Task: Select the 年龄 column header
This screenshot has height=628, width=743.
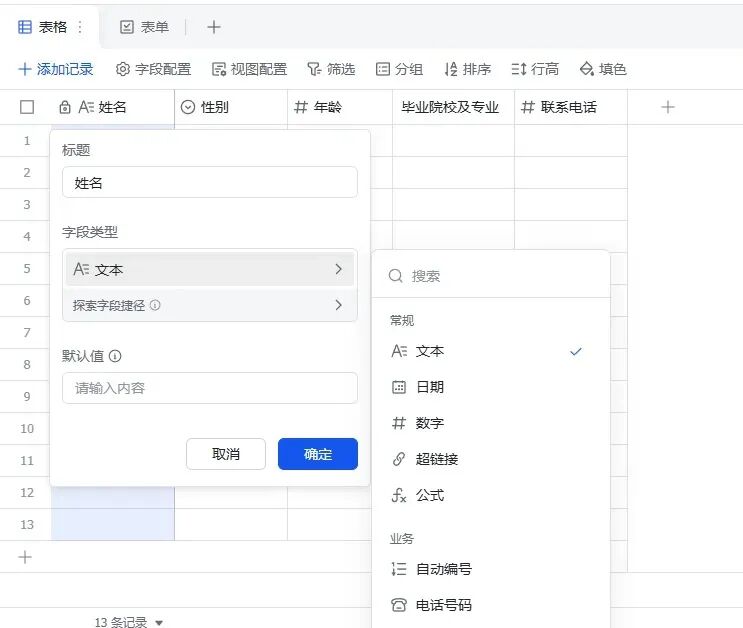Action: point(340,107)
